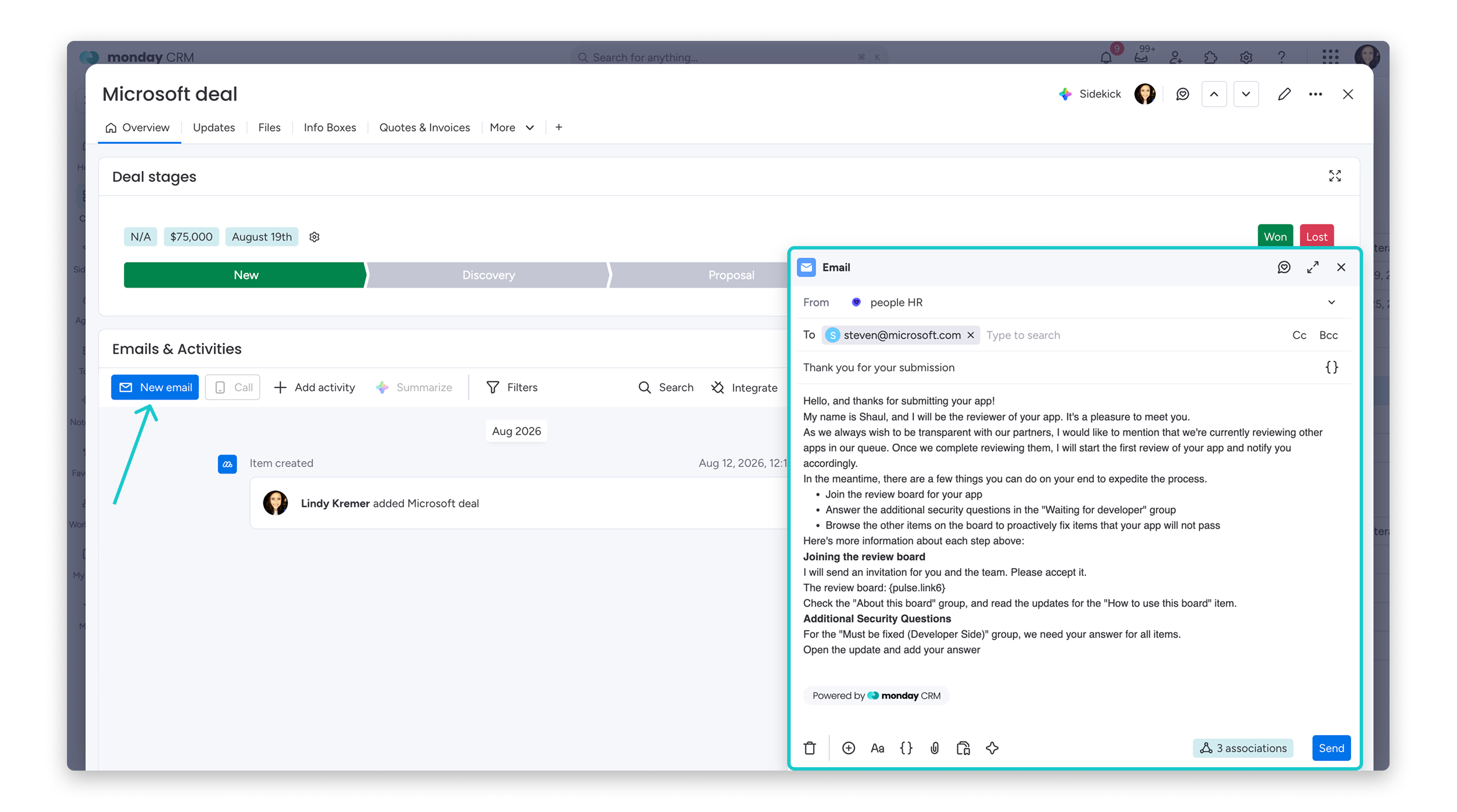Add Bcc recipients
This screenshot has width=1457, height=812.
(x=1328, y=335)
